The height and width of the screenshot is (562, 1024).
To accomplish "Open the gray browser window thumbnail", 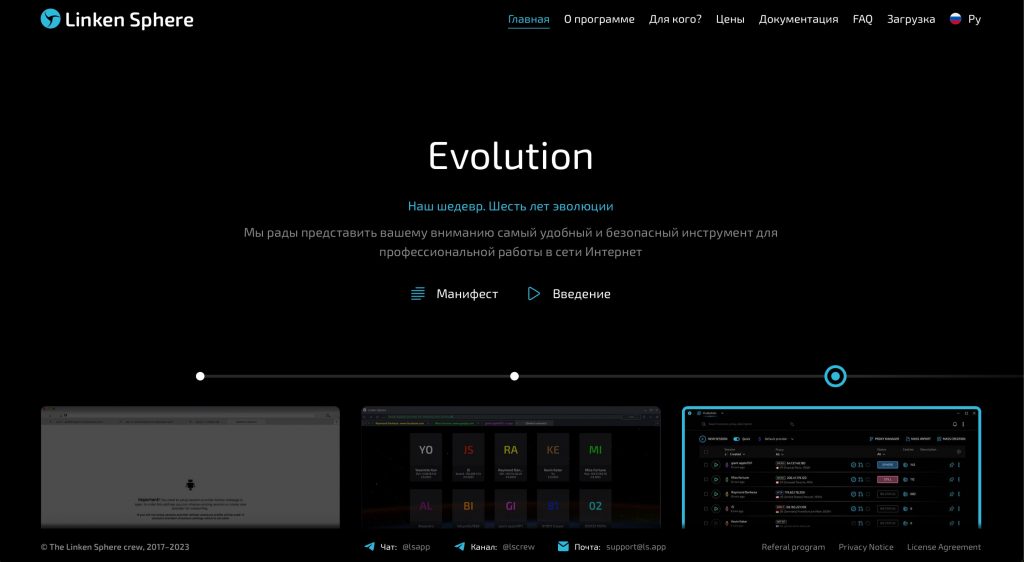I will point(190,467).
